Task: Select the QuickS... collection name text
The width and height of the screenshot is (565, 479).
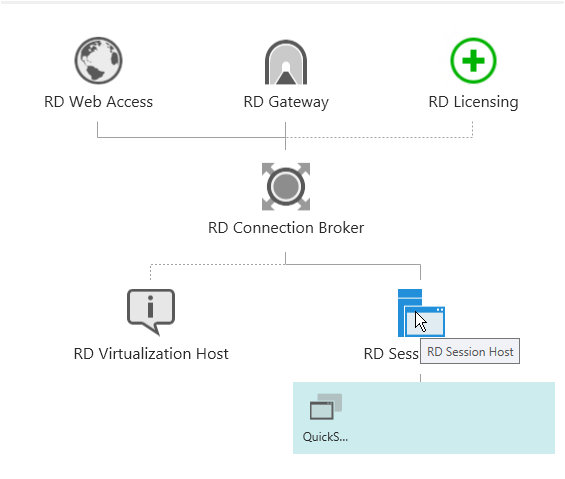Action: [325, 437]
